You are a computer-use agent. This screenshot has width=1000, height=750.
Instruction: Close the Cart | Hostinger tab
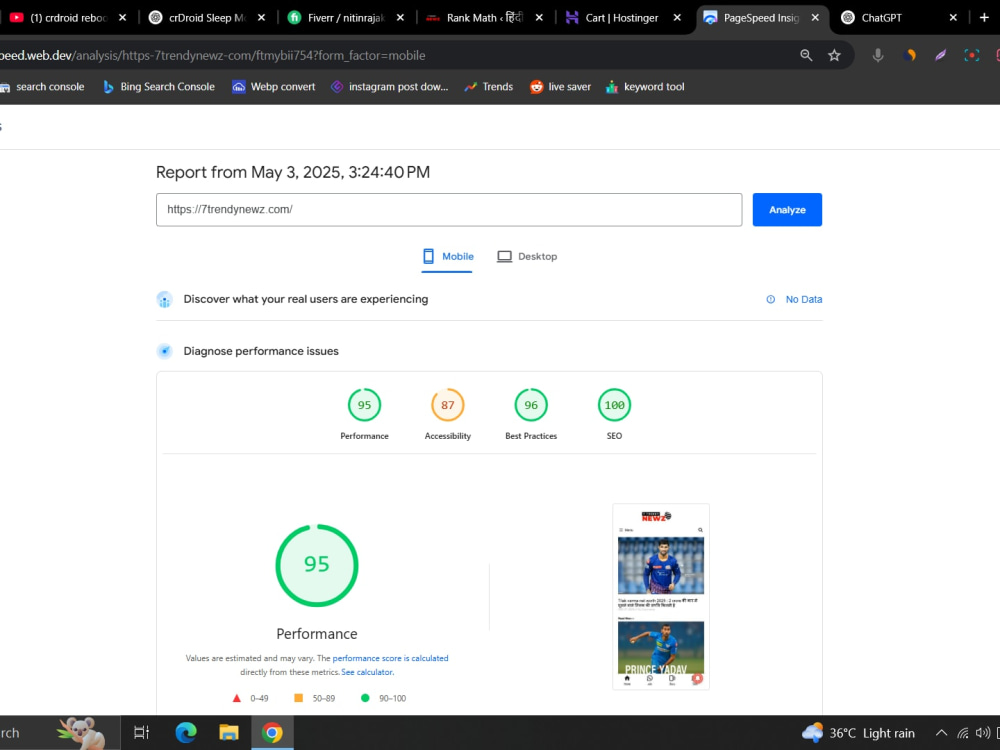click(677, 18)
